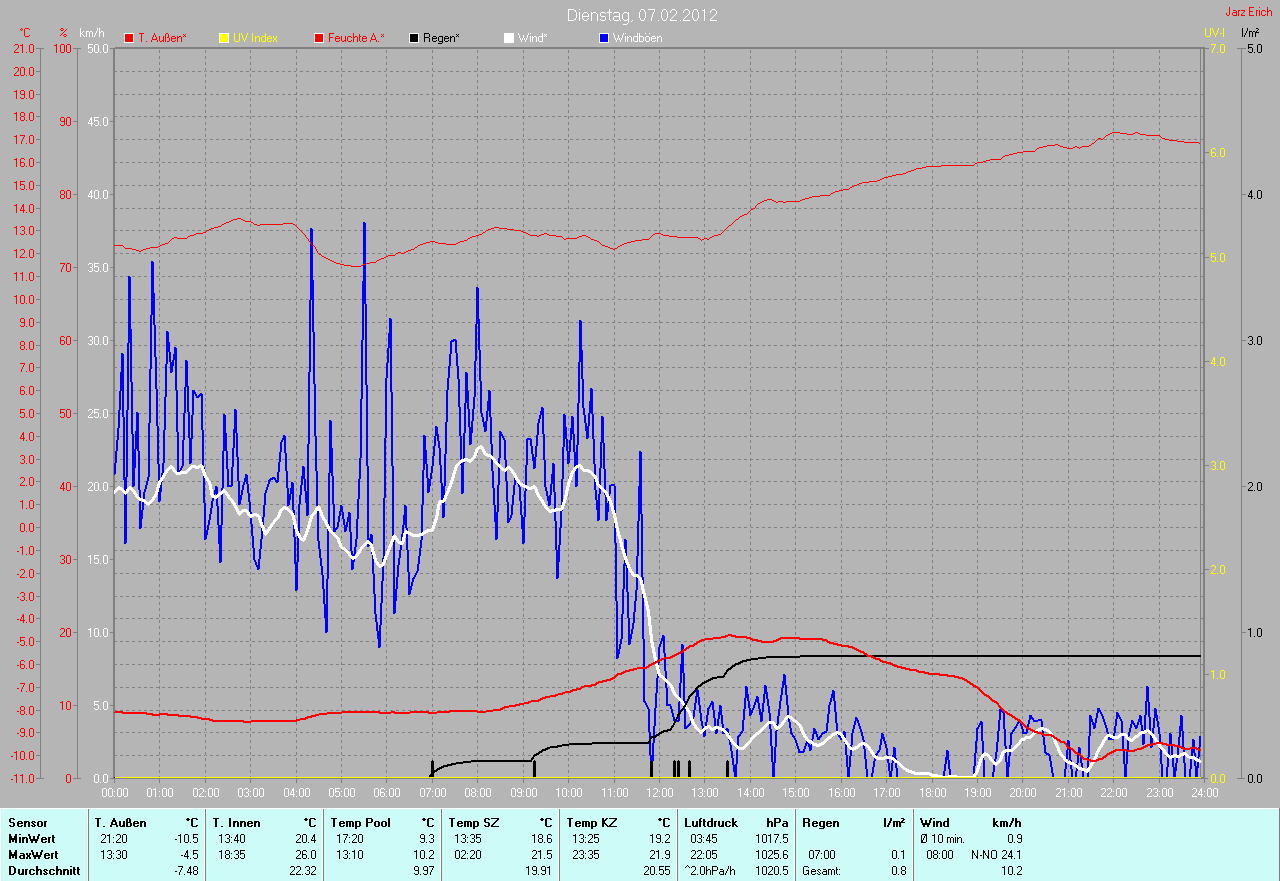Click the T. Innen column header
This screenshot has height=881, width=1280.
tap(236, 822)
